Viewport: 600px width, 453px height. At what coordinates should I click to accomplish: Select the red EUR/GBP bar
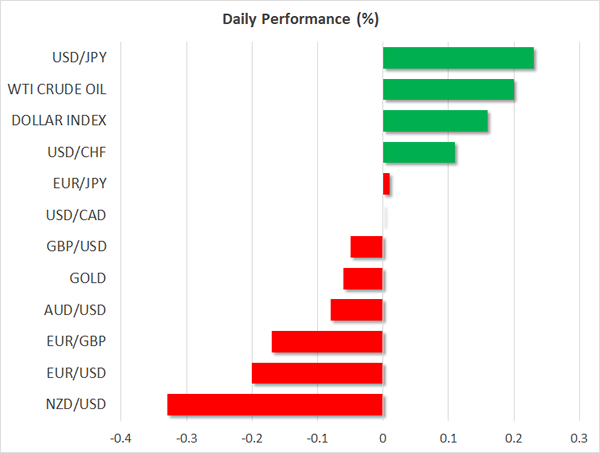pos(327,341)
